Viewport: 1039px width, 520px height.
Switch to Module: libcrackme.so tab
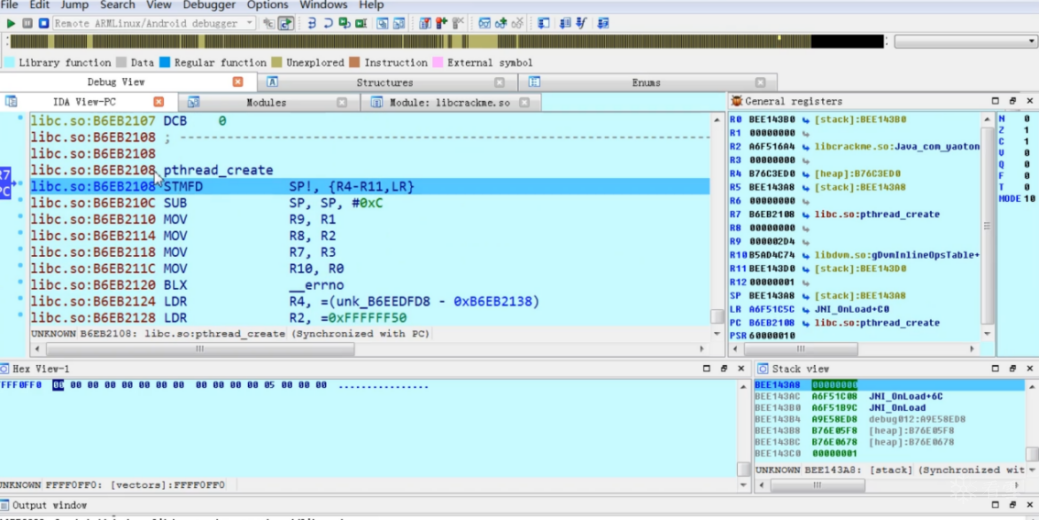(x=449, y=103)
